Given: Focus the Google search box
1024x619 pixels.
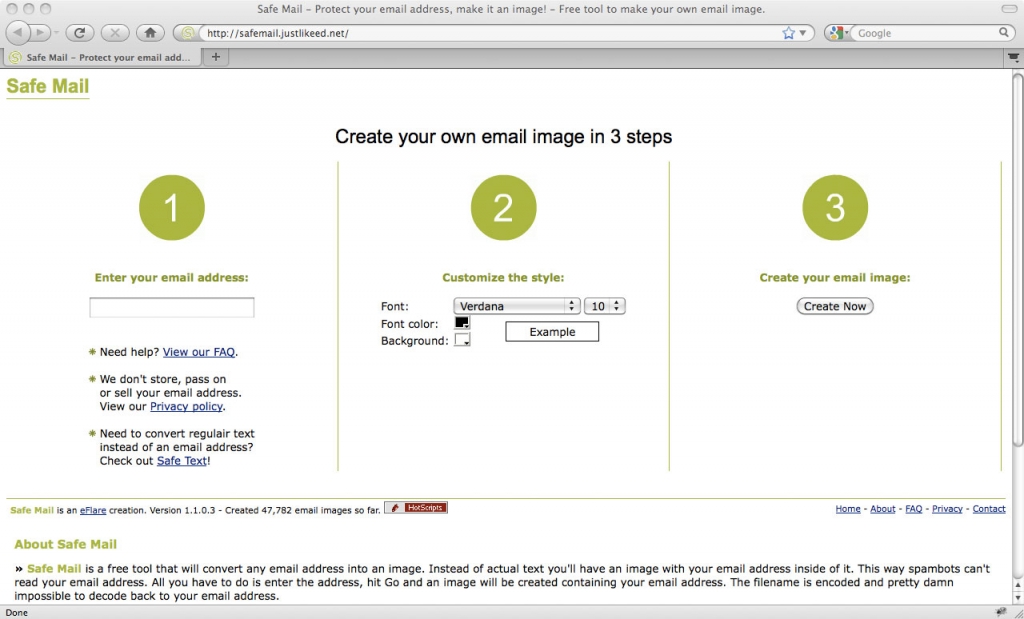Looking at the screenshot, I should tap(926, 33).
